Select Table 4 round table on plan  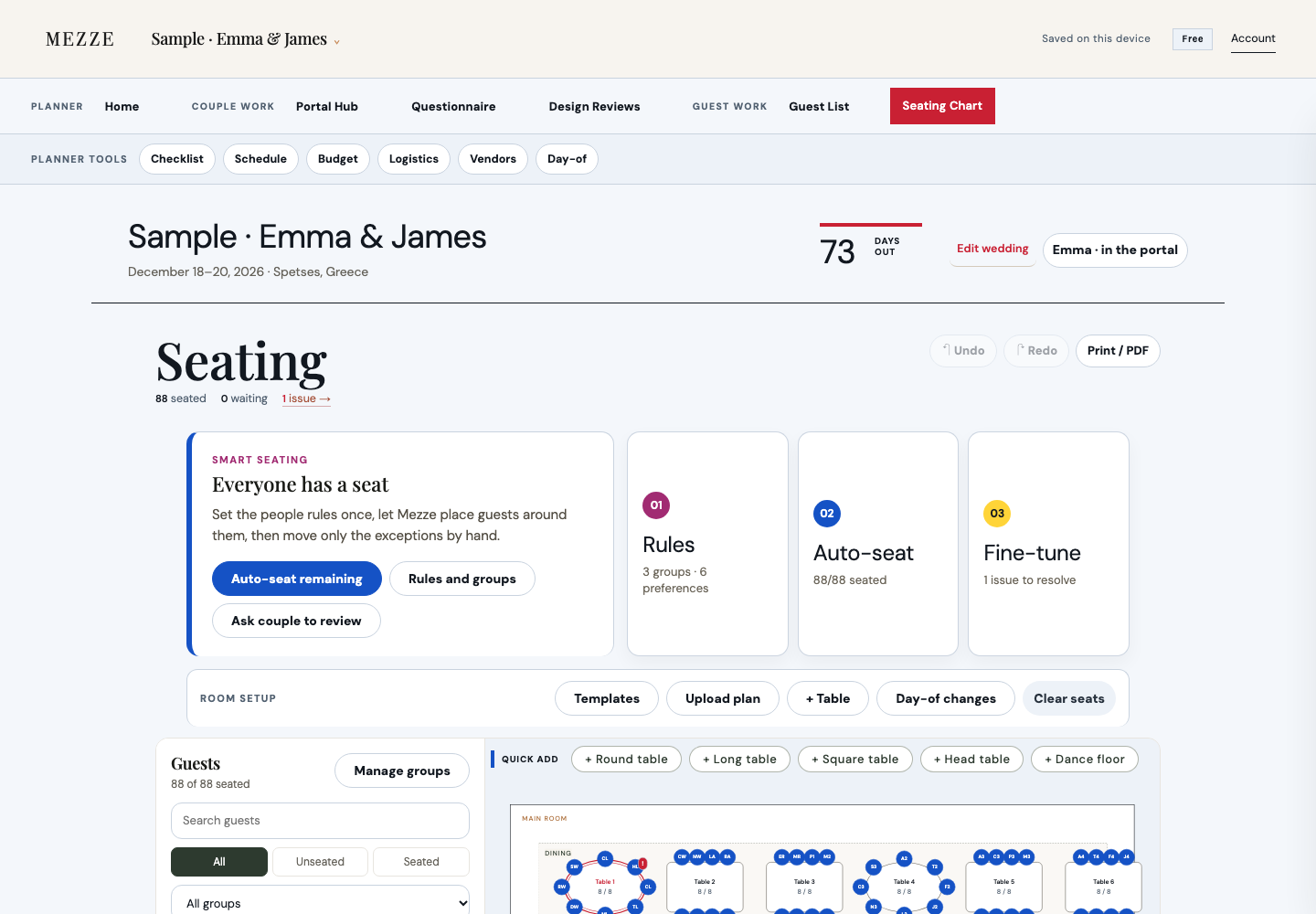coord(904,886)
